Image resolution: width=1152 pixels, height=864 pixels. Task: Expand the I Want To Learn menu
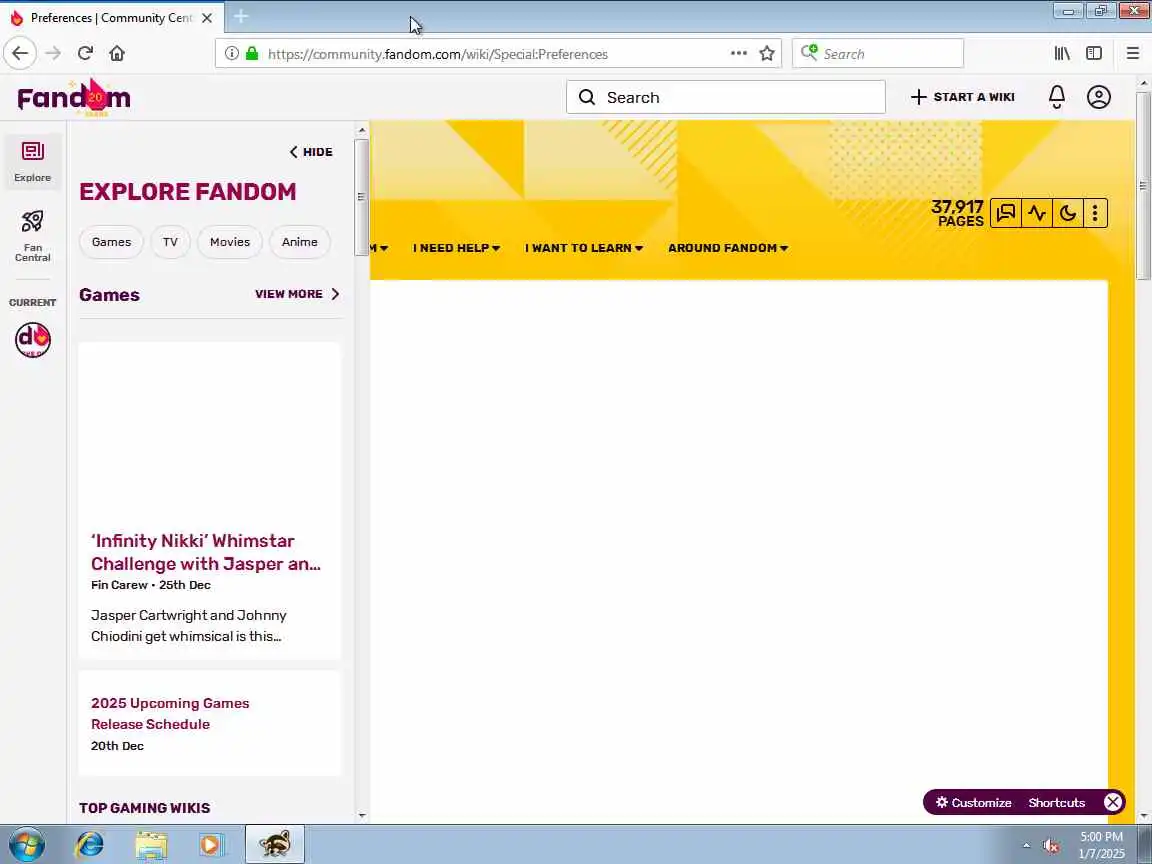tap(584, 248)
